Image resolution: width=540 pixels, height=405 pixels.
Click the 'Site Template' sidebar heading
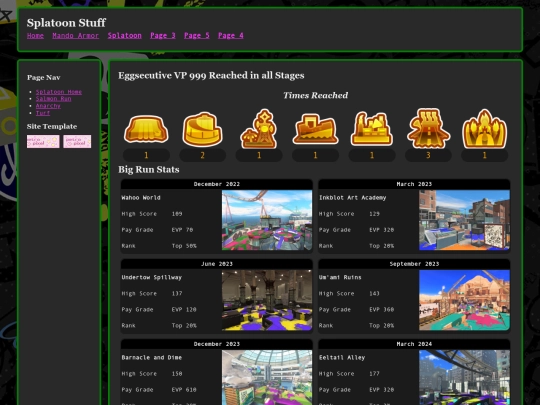point(52,126)
